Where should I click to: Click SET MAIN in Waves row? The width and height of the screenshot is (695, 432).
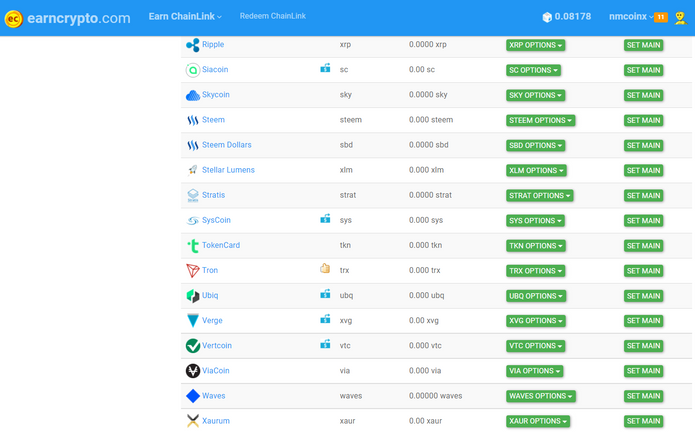[643, 396]
